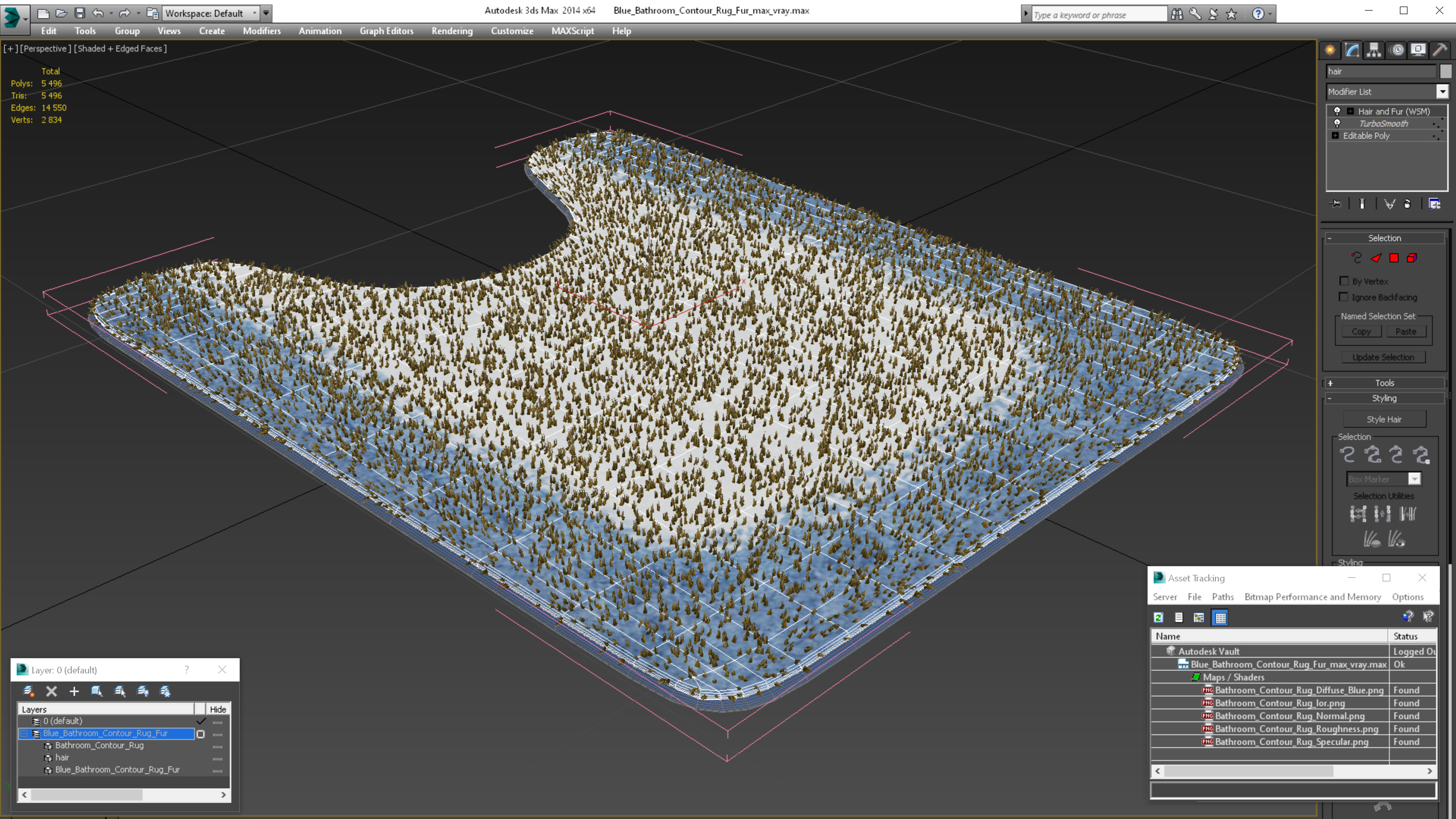Image resolution: width=1456 pixels, height=819 pixels.
Task: Click the Open File toolbar icon
Action: pos(62,13)
